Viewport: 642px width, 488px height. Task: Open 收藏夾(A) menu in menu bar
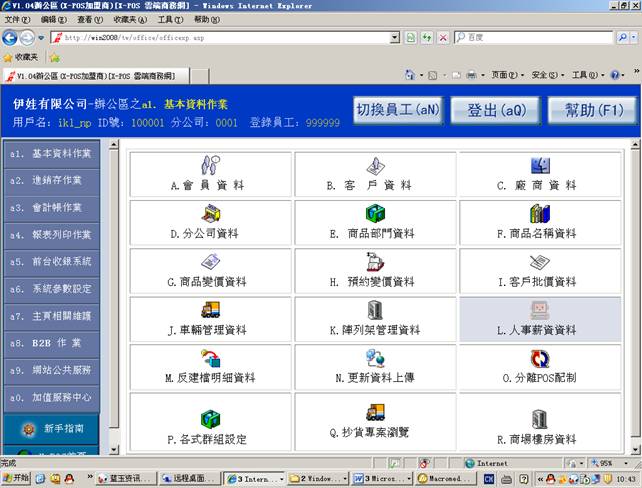tap(125, 19)
